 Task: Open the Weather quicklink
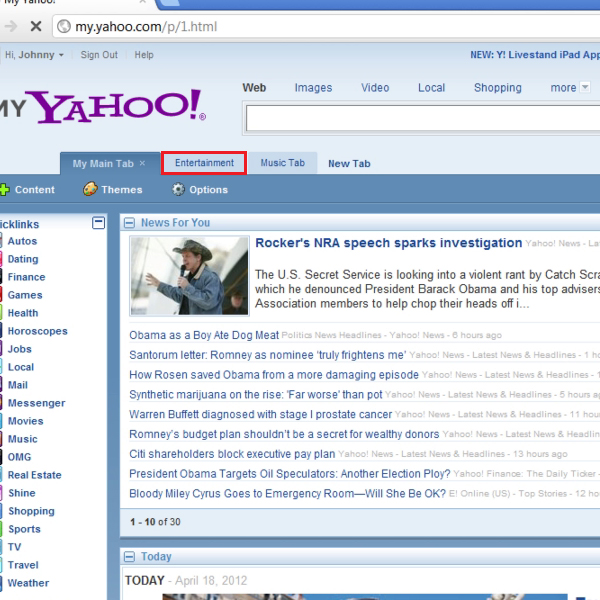(28, 583)
